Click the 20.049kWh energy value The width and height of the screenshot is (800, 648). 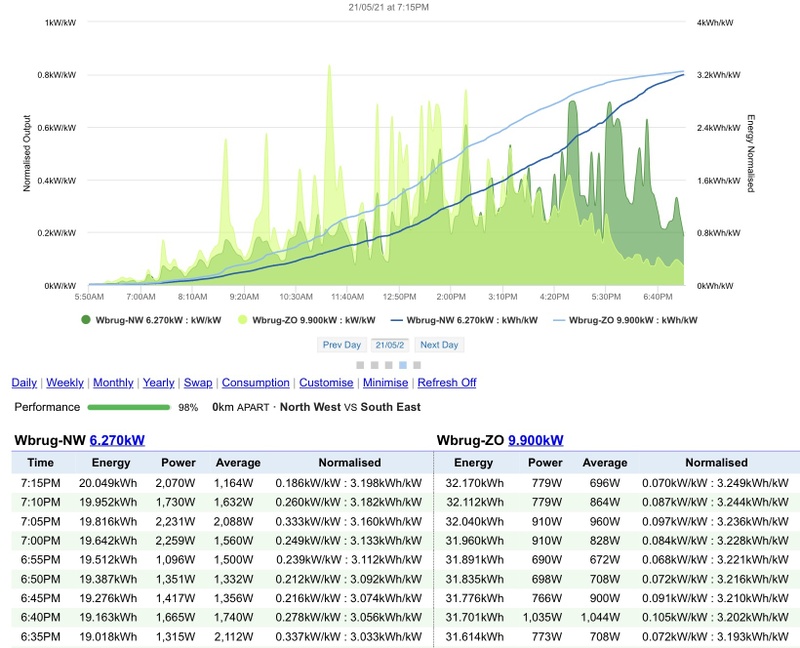tap(108, 483)
